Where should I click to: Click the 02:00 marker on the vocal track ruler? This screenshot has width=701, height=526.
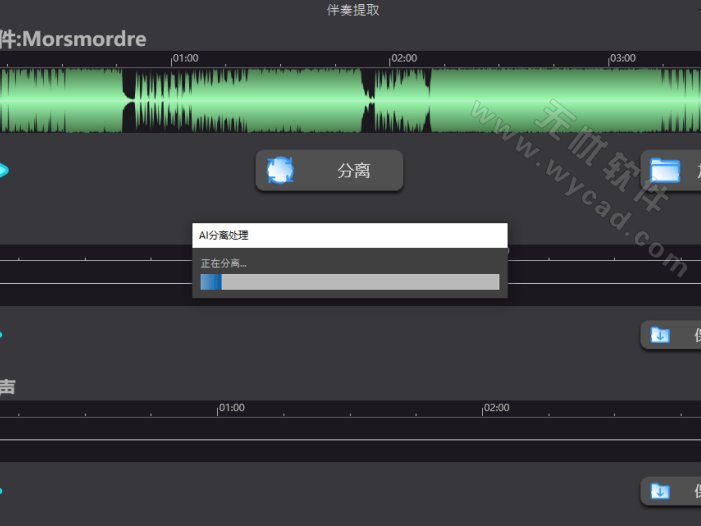point(496,408)
